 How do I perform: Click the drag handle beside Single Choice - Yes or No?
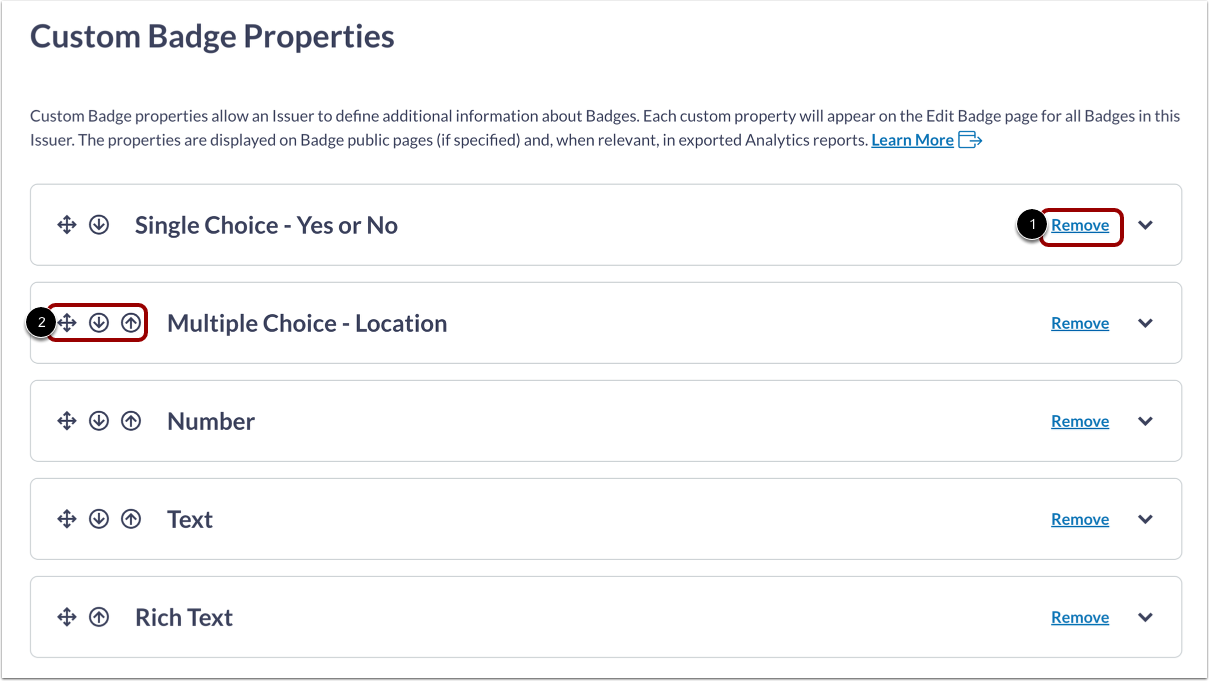coord(67,224)
